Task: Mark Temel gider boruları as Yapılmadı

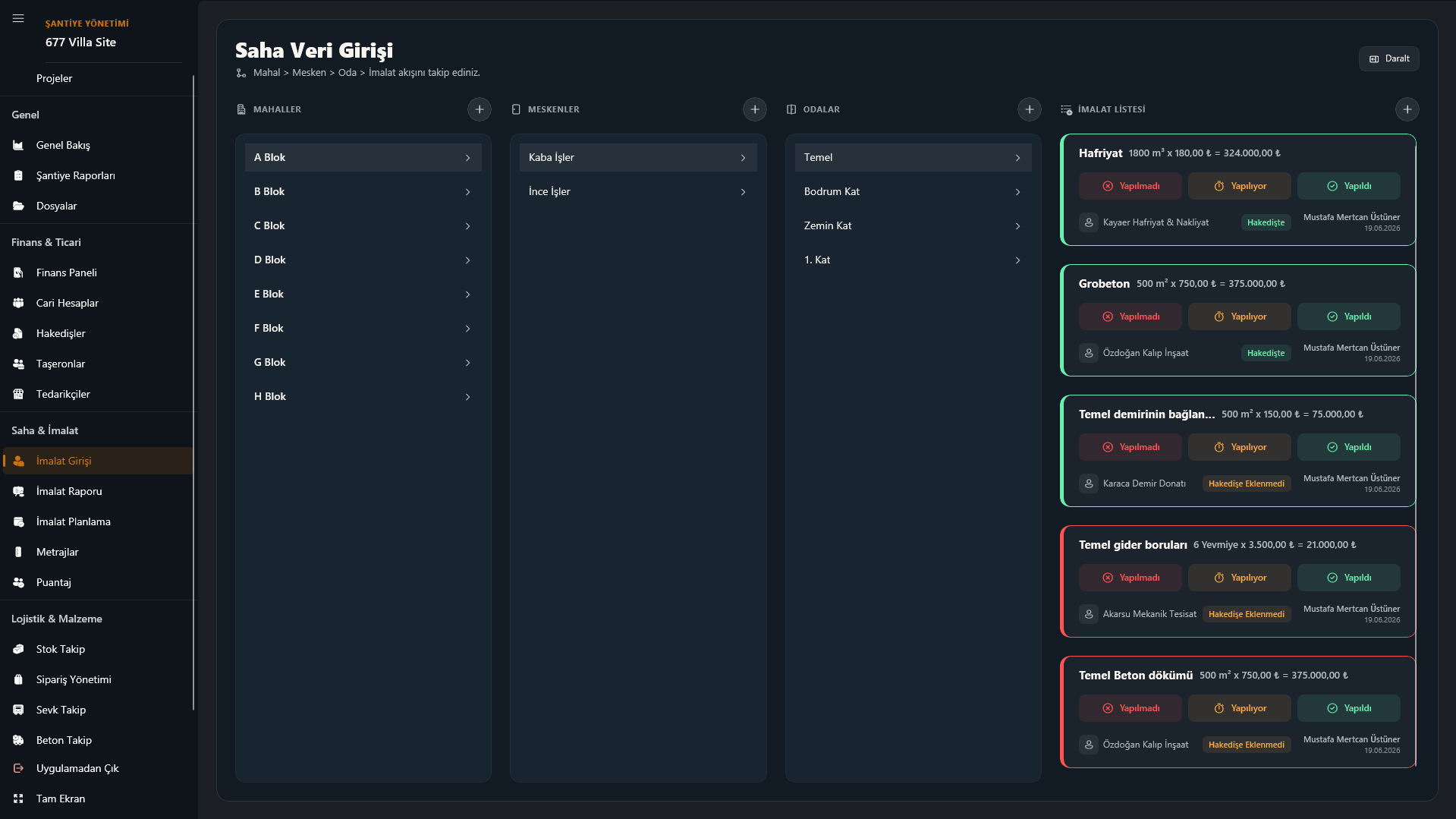Action: click(1131, 578)
